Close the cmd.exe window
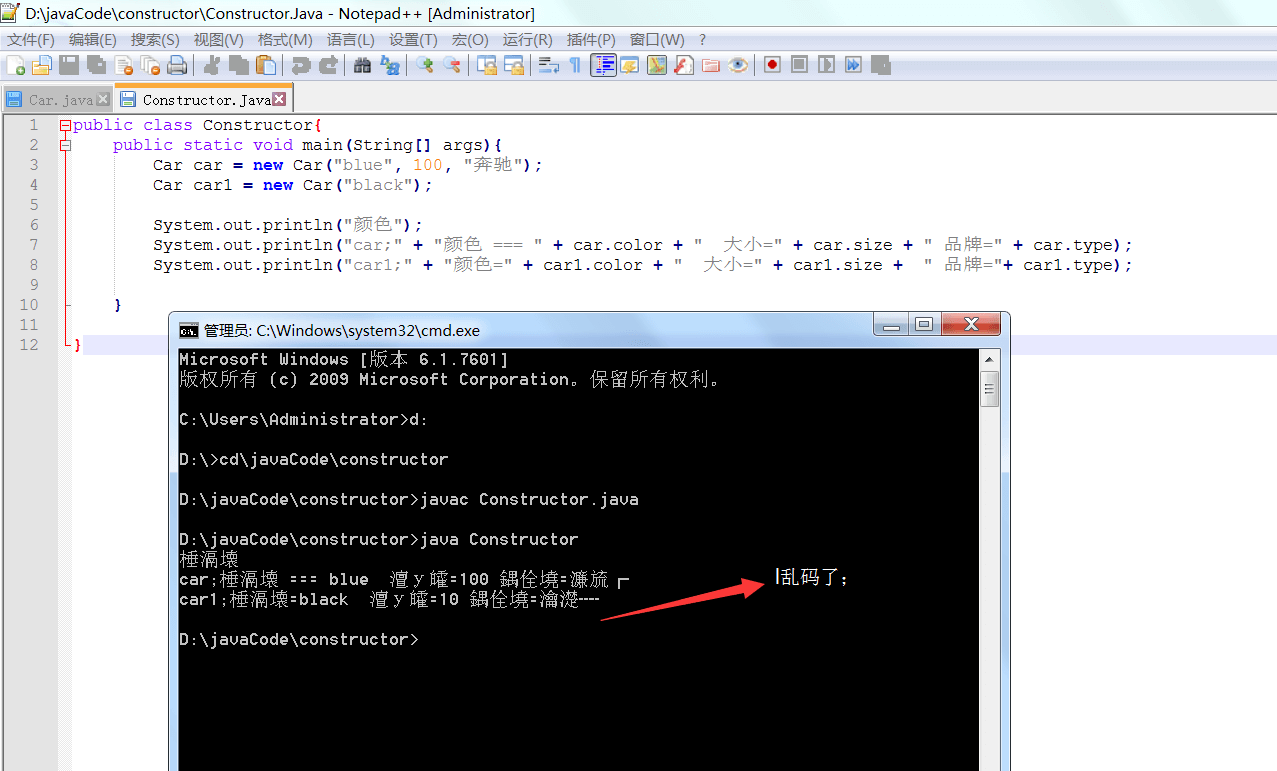Image resolution: width=1277 pixels, height=771 pixels. pos(970,324)
